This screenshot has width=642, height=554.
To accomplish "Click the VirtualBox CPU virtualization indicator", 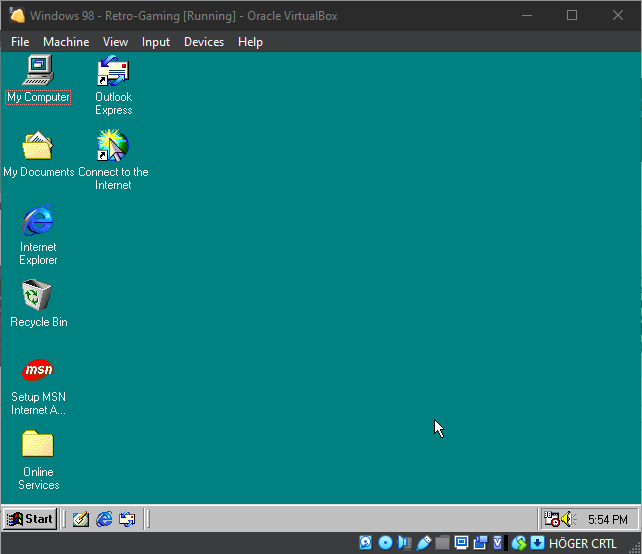I will pos(498,543).
